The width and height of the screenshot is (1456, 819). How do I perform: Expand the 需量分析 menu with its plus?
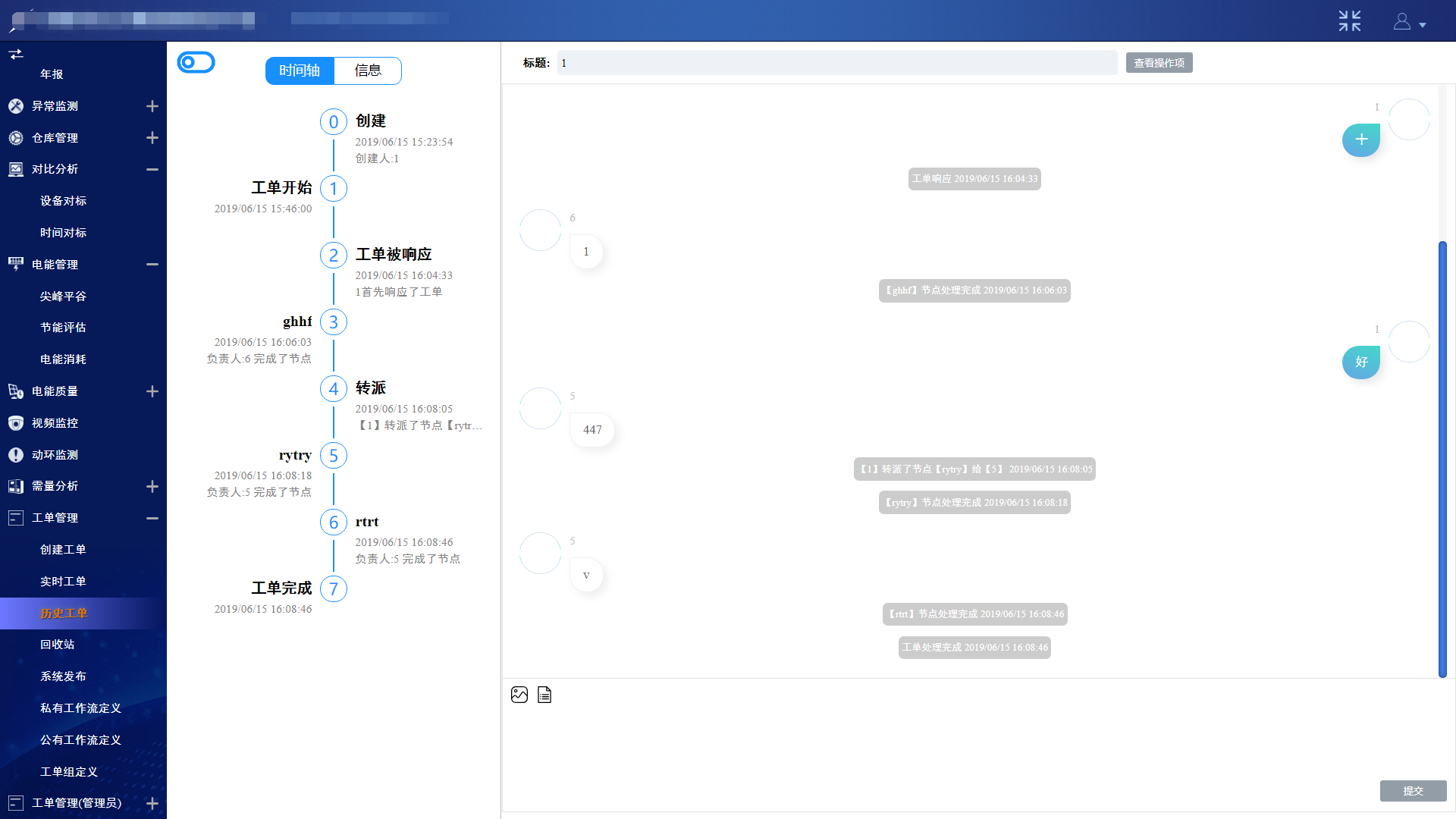[x=152, y=486]
